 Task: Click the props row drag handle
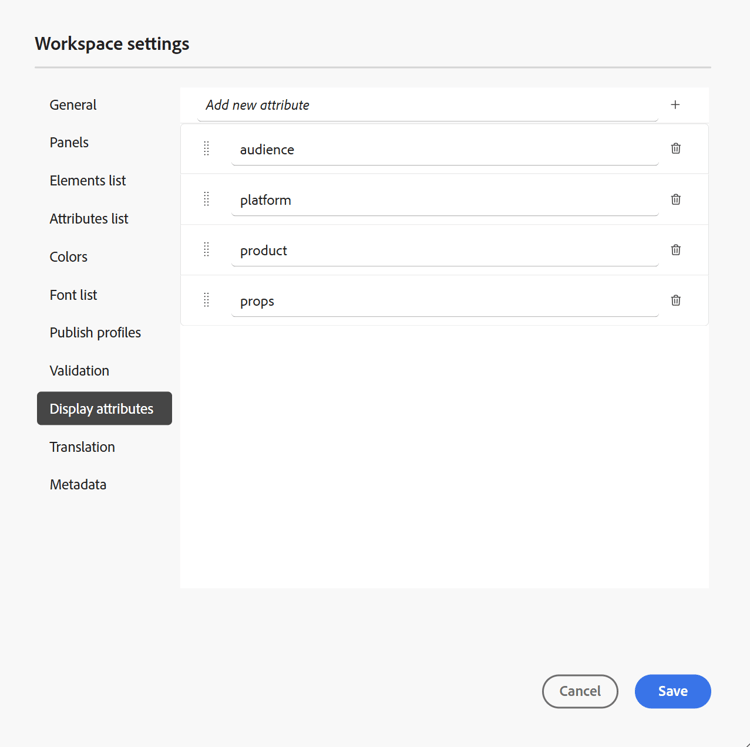pos(207,300)
